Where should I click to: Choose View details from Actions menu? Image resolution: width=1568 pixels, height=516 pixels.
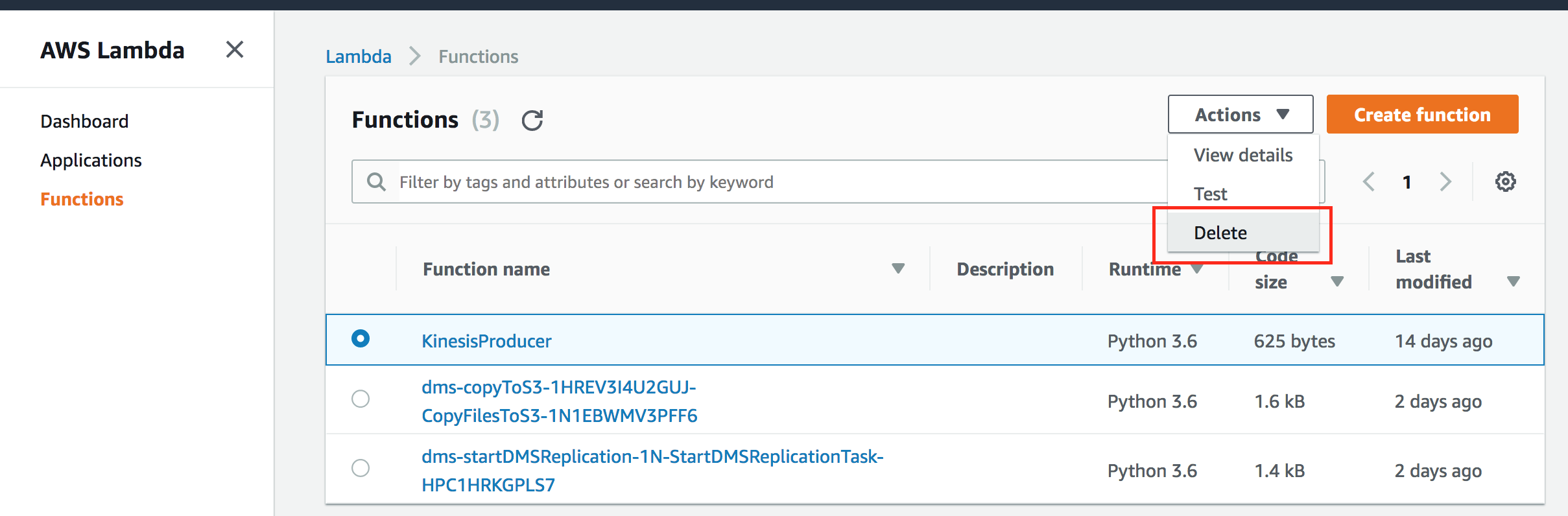point(1242,155)
